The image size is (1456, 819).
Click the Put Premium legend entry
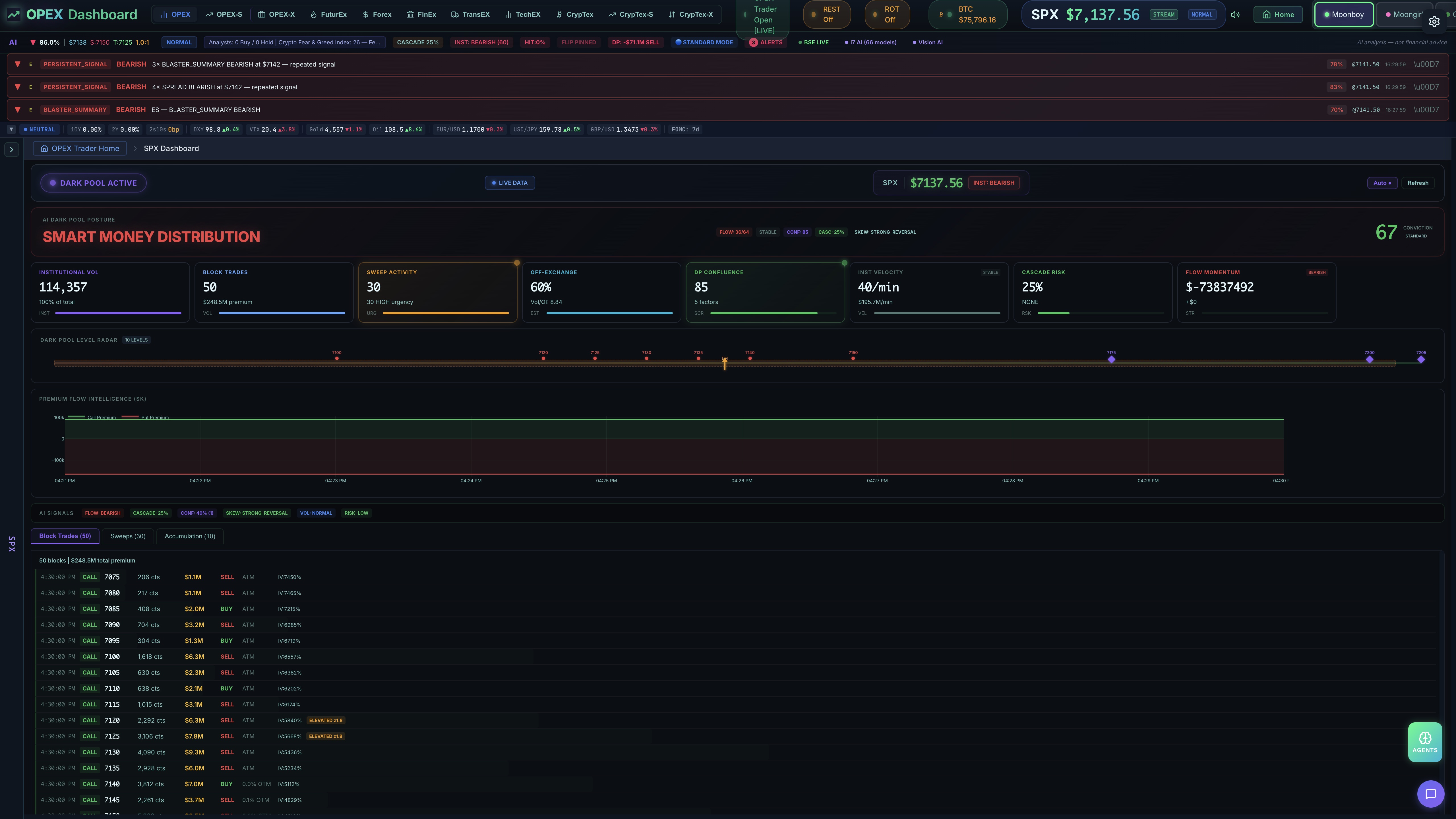pyautogui.click(x=145, y=418)
